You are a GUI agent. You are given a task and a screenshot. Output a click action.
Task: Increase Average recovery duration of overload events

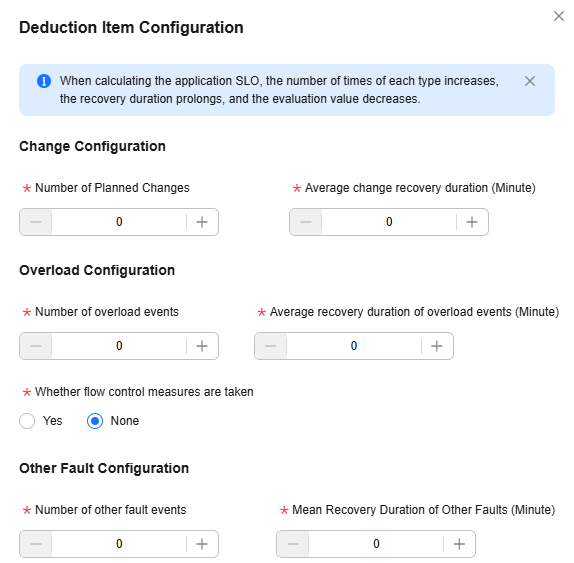point(437,346)
